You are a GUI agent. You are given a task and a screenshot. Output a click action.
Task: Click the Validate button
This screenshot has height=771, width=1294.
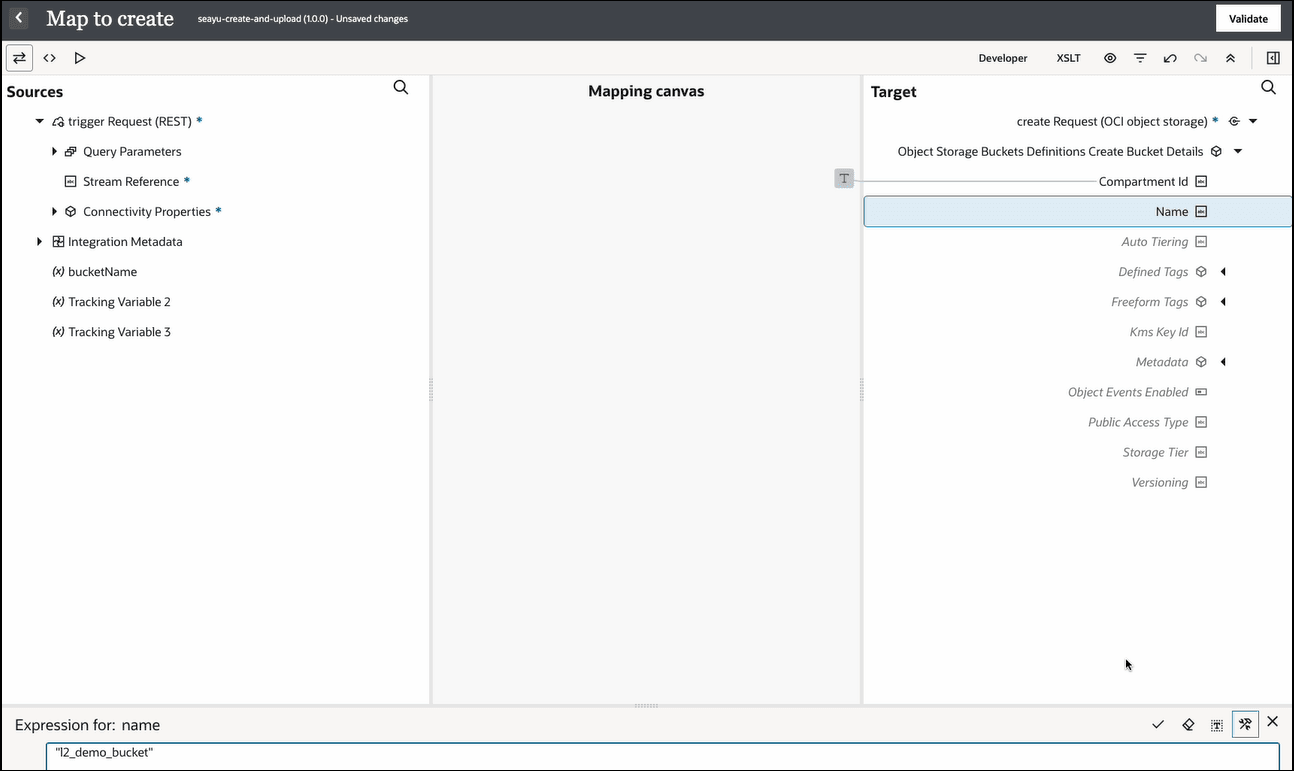[1248, 19]
